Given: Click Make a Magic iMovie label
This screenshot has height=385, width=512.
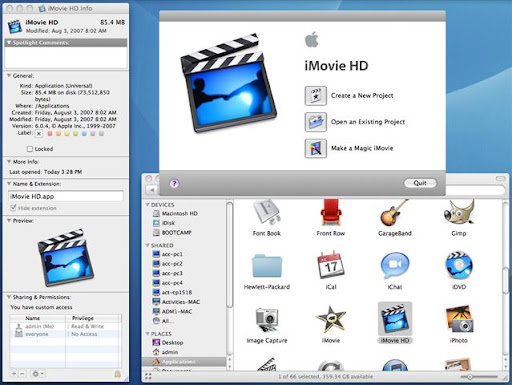Looking at the screenshot, I should pos(362,148).
